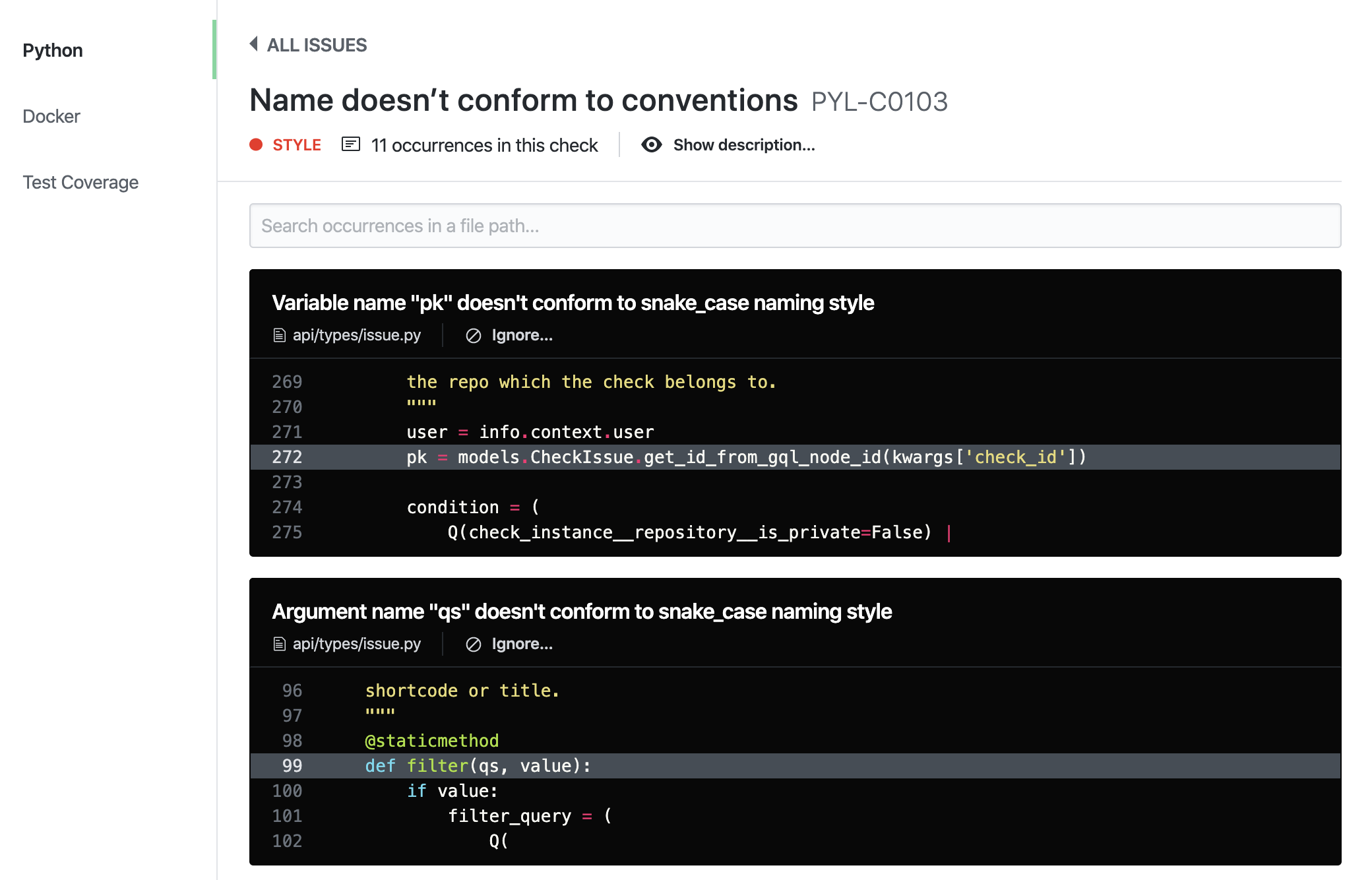Open the Ignore menu for the qs argument issue
This screenshot has width=1372, height=880.
click(522, 644)
